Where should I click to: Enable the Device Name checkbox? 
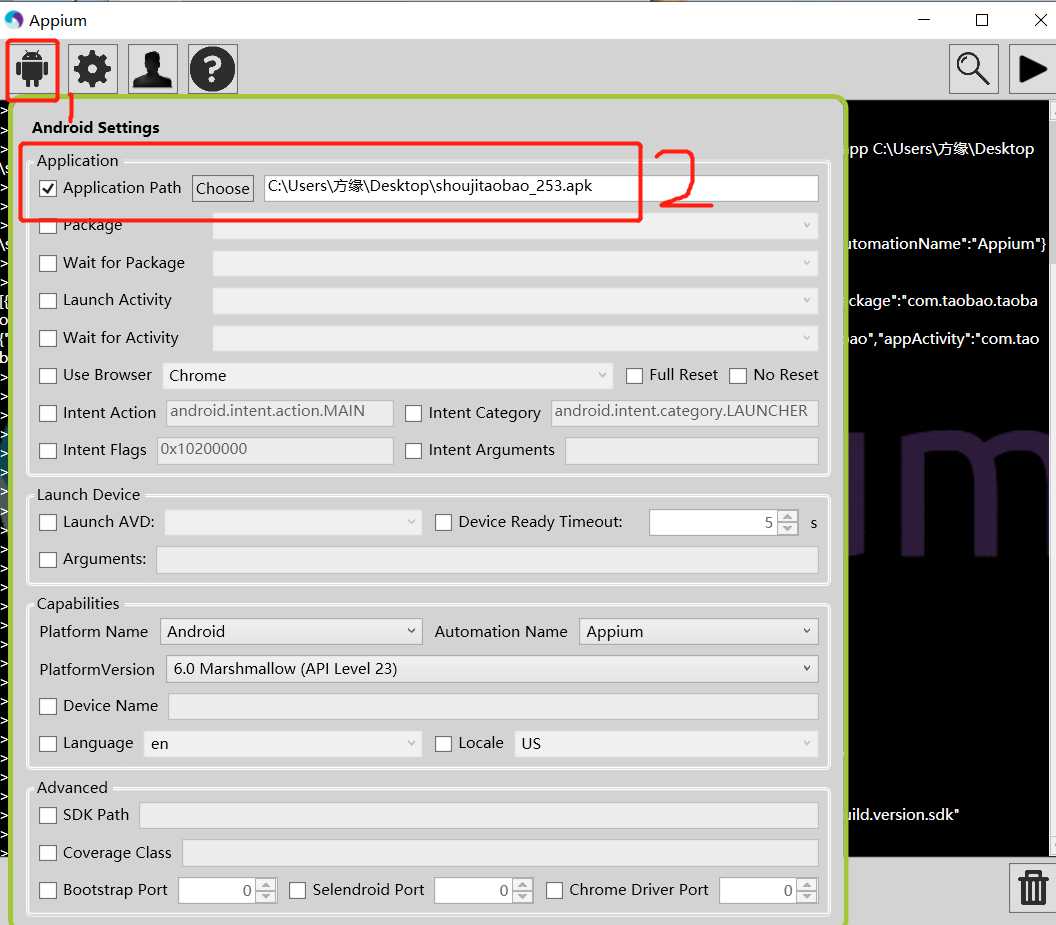click(x=48, y=706)
